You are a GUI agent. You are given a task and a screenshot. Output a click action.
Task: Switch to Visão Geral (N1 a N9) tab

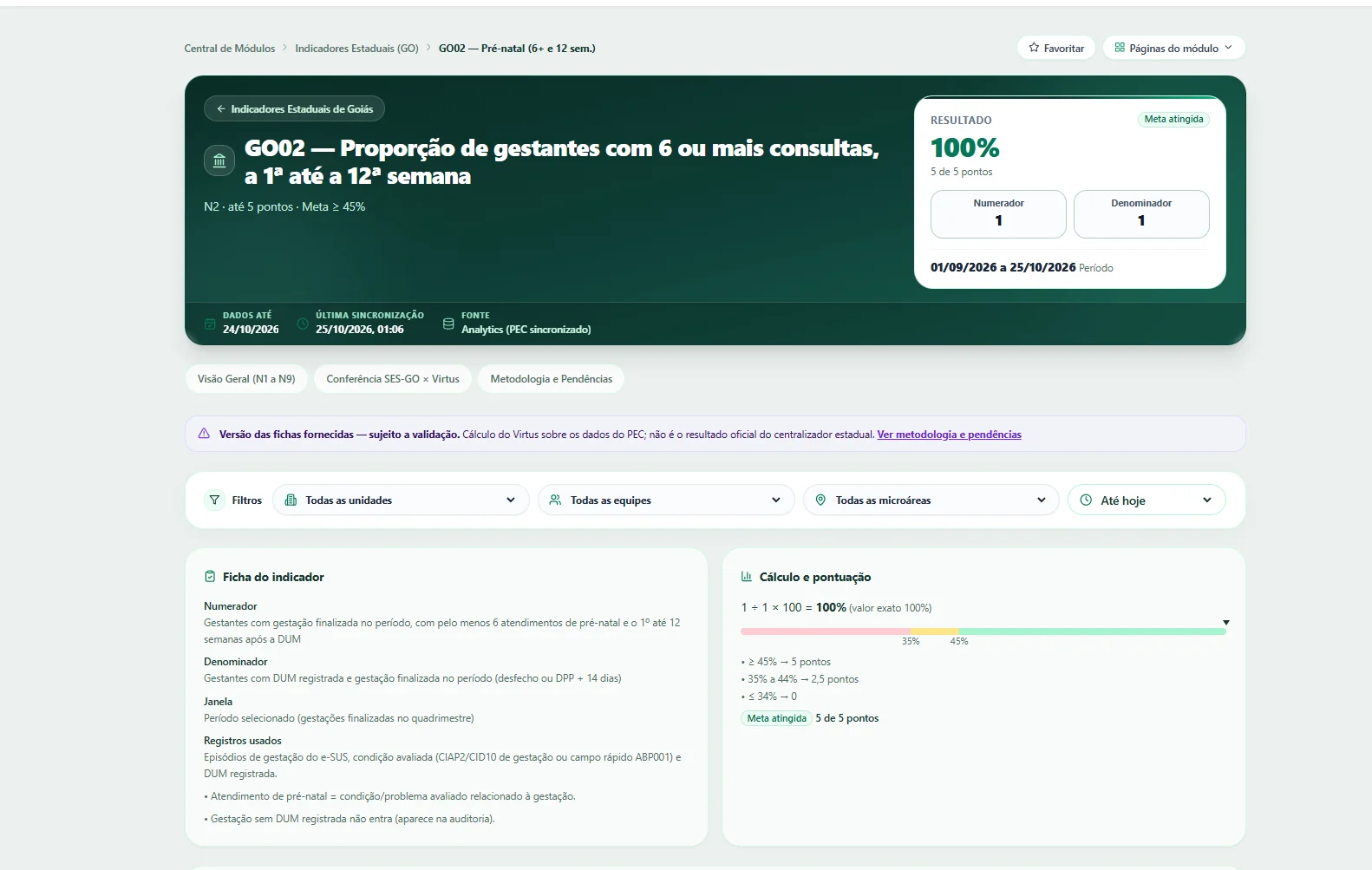coord(246,379)
